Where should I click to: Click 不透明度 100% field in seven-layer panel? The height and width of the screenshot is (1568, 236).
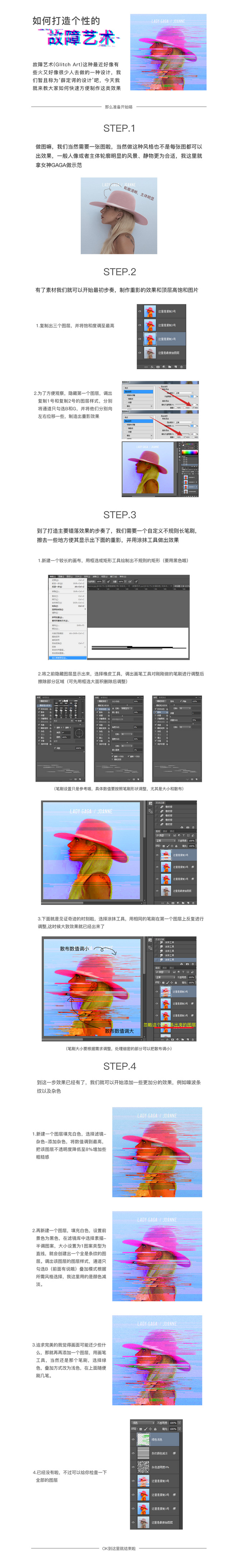pyautogui.click(x=173, y=1423)
